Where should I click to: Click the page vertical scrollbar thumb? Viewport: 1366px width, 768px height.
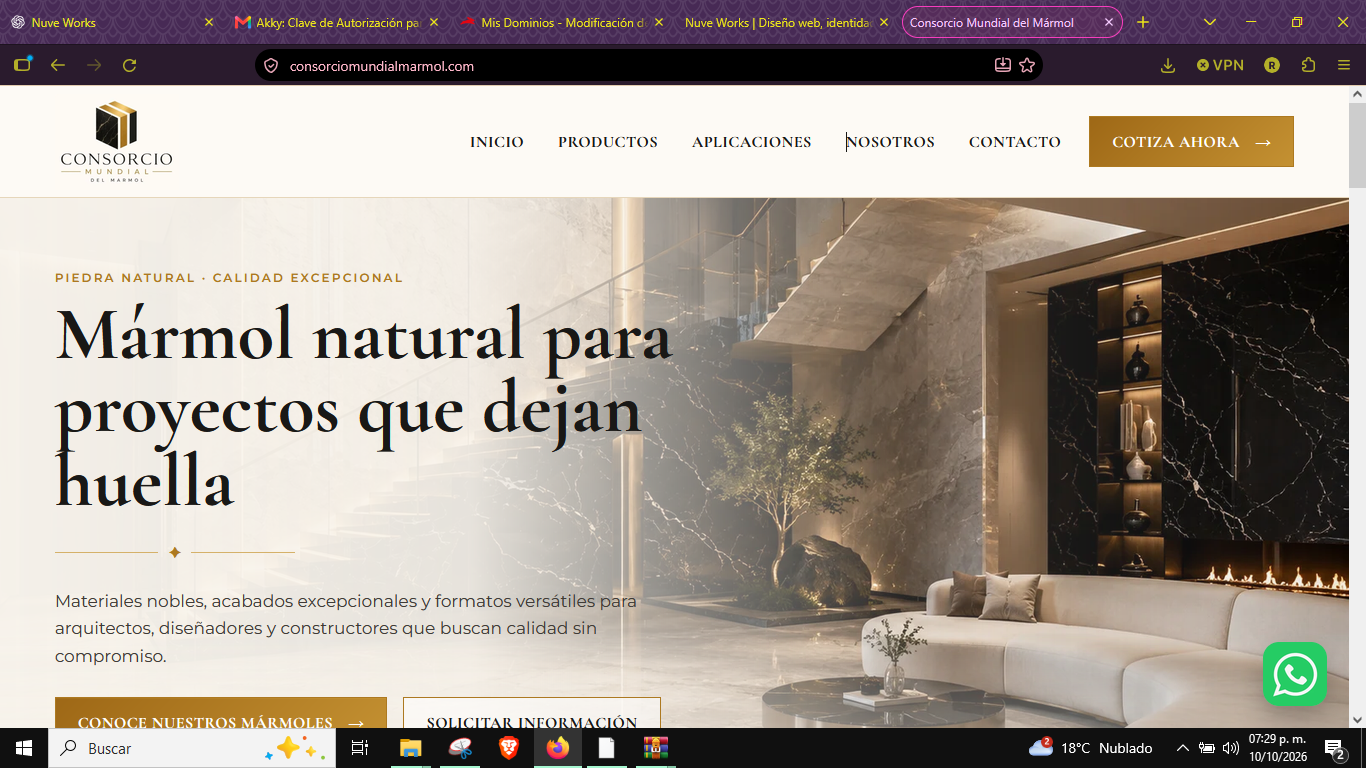1357,145
